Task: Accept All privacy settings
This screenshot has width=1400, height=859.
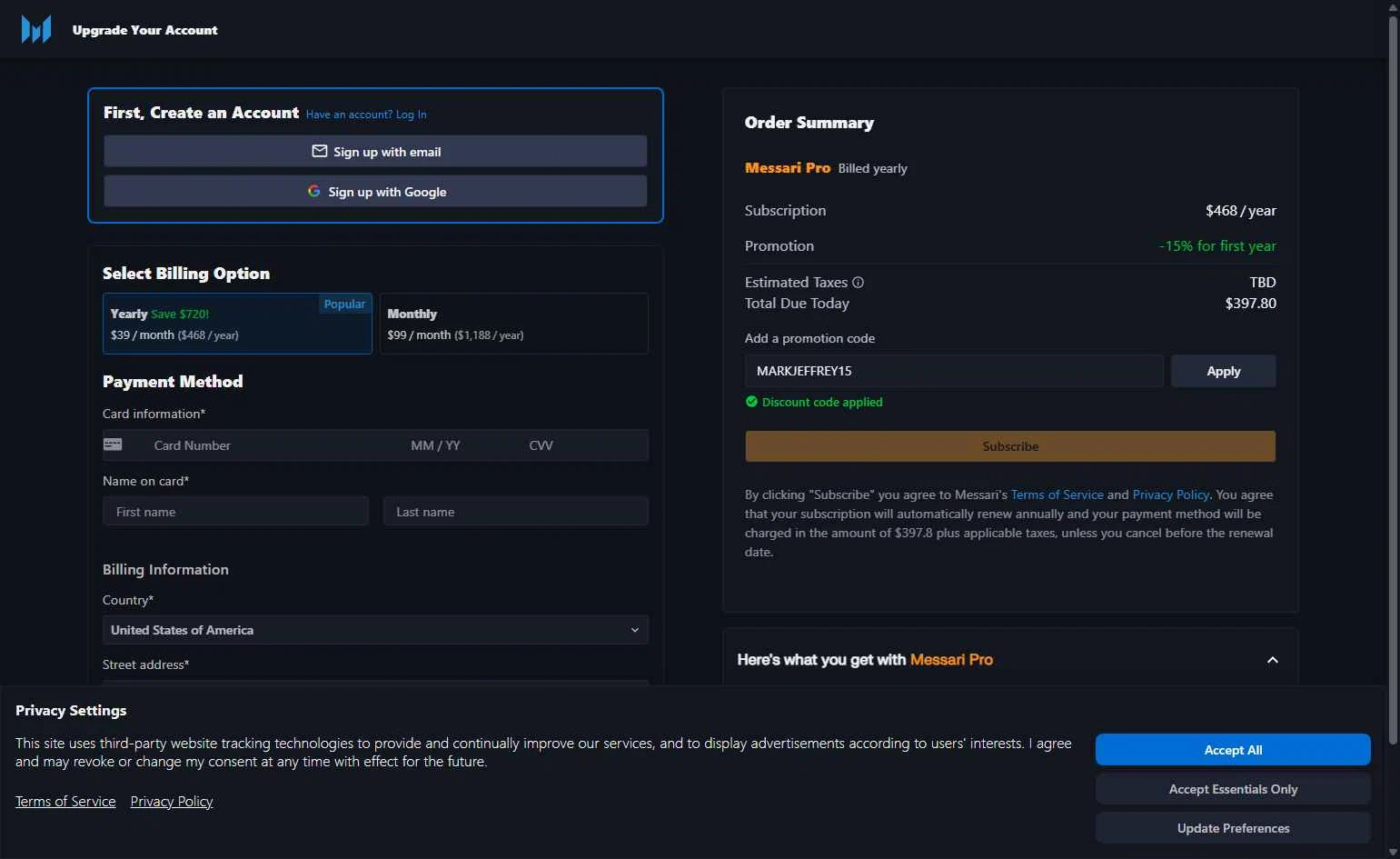Action: [1233, 750]
